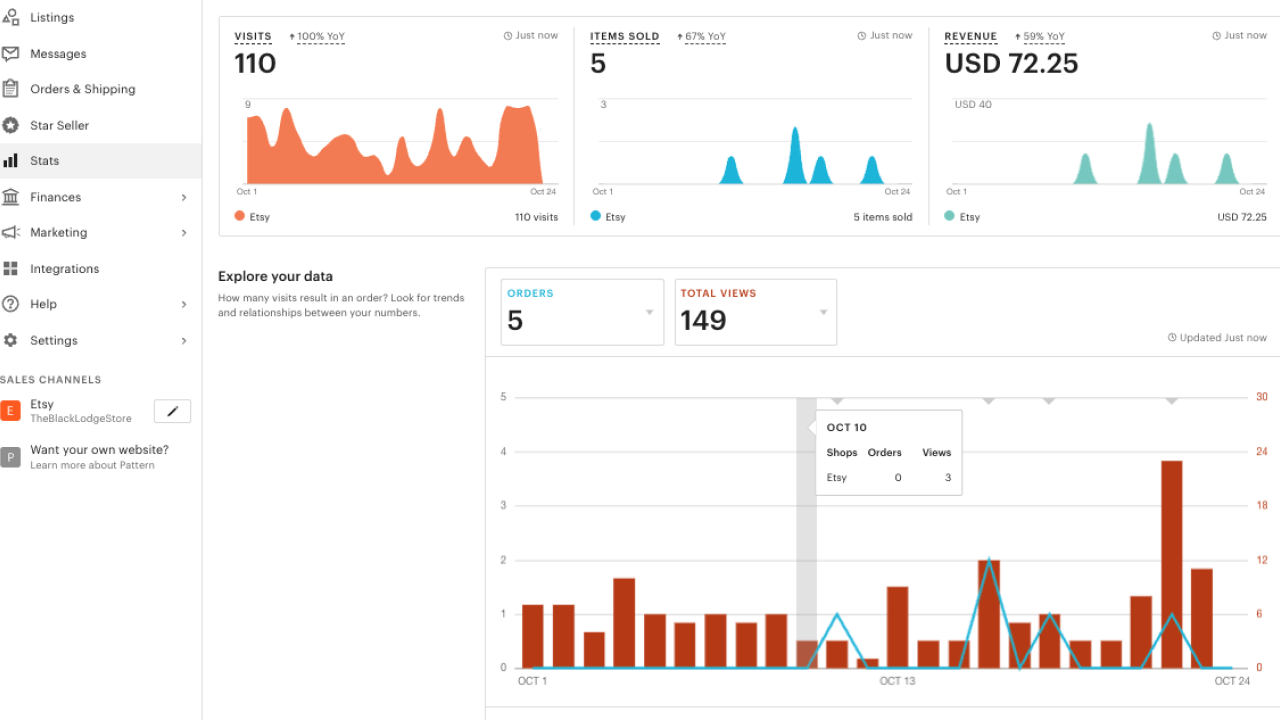The width and height of the screenshot is (1280, 720).
Task: Click the orange Etsy channel icon
Action: (x=11, y=411)
